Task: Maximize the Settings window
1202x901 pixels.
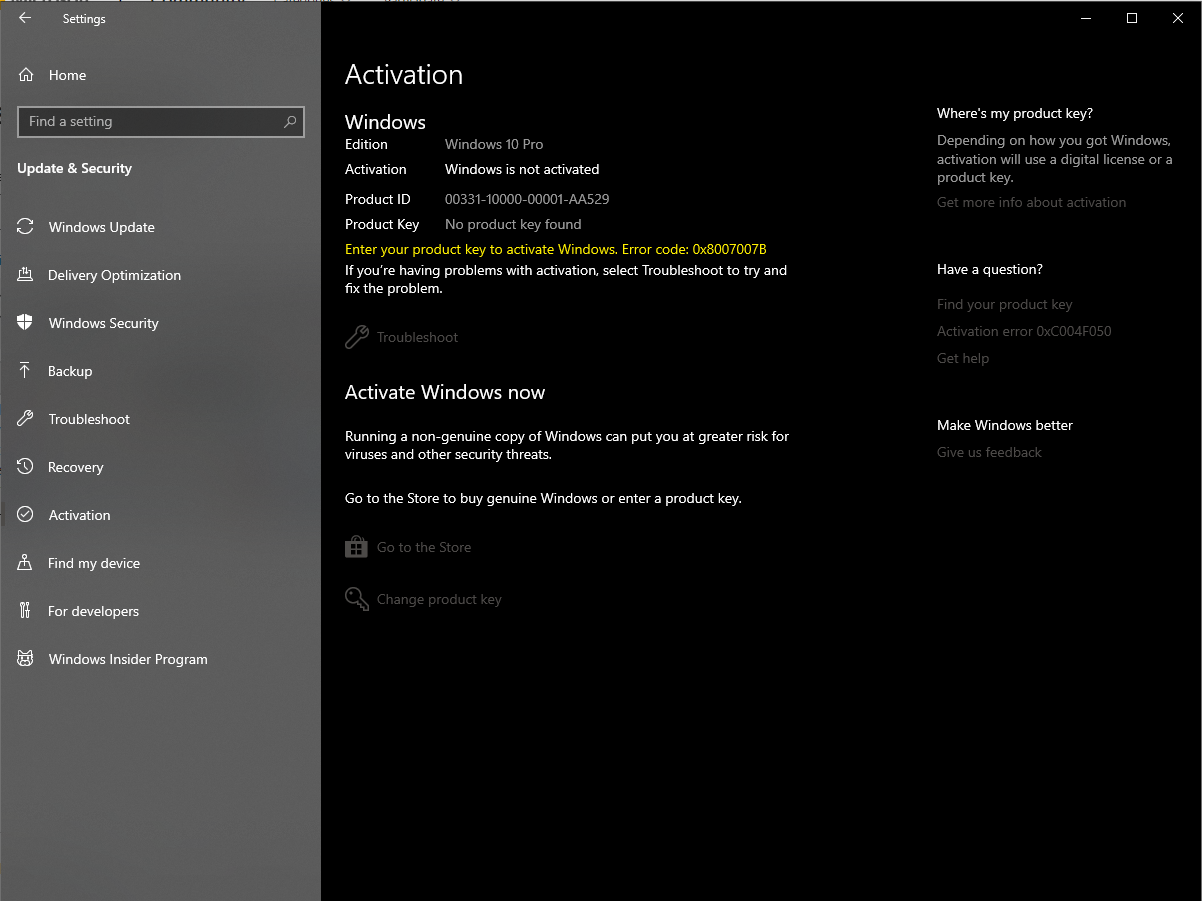Action: 1132,18
